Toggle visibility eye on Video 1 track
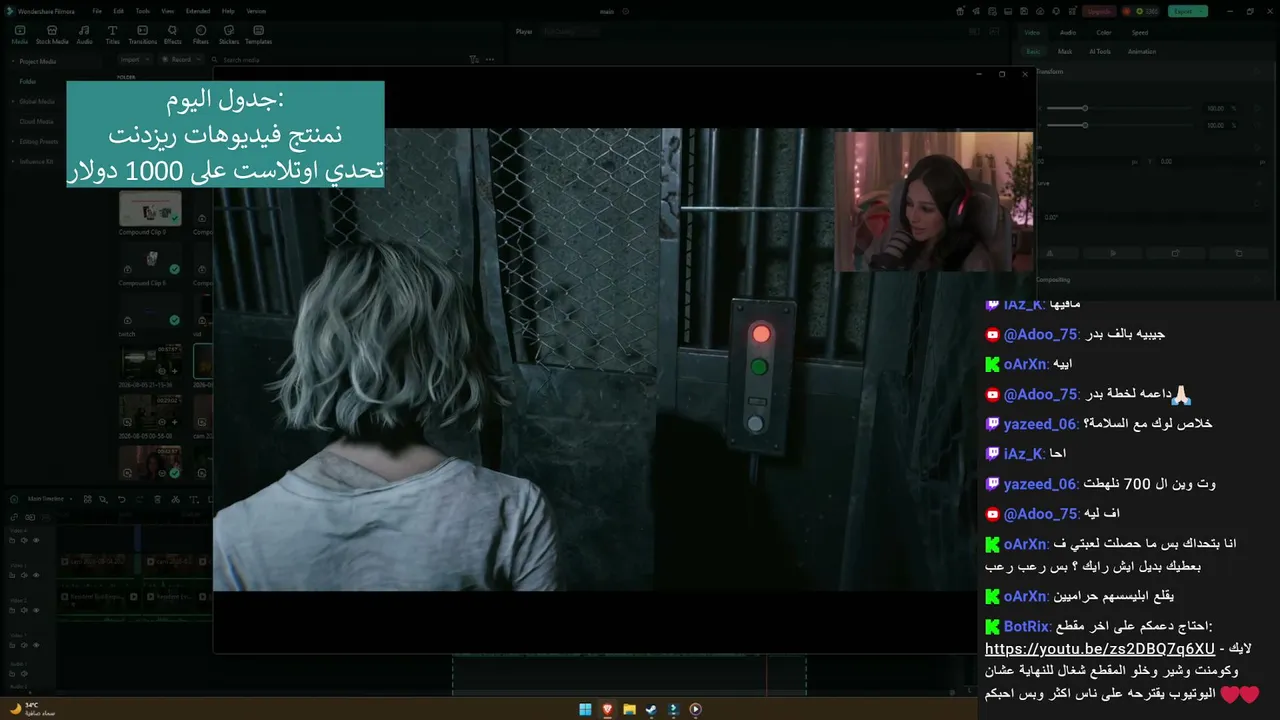 36,644
